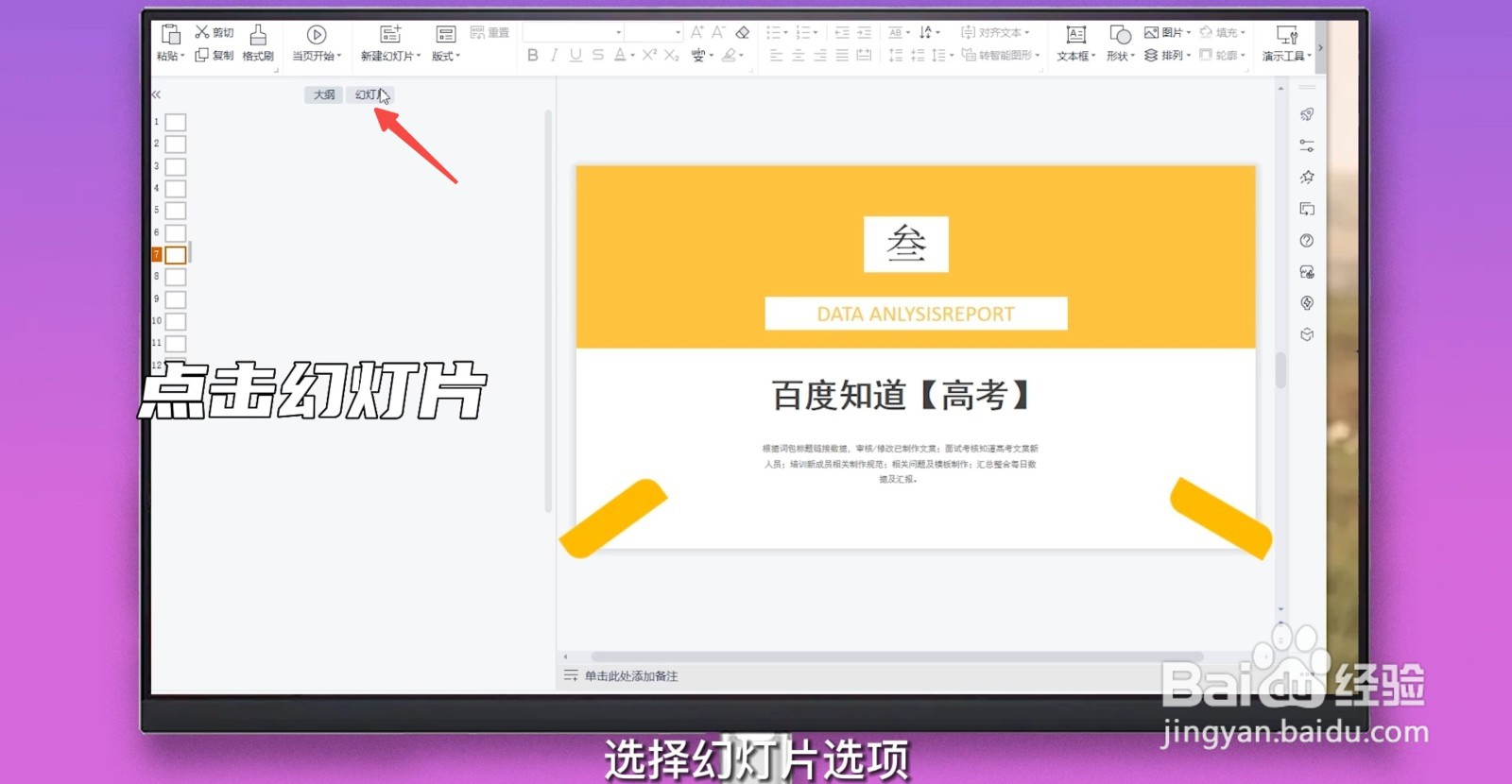Open the line spacing dropdown

point(942,56)
